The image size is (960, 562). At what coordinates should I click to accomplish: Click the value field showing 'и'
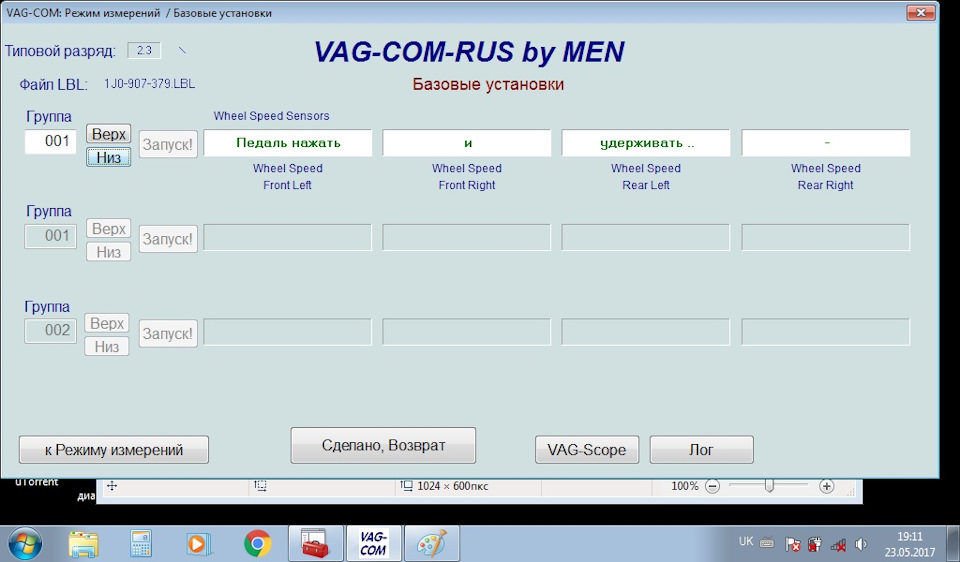tap(467, 143)
